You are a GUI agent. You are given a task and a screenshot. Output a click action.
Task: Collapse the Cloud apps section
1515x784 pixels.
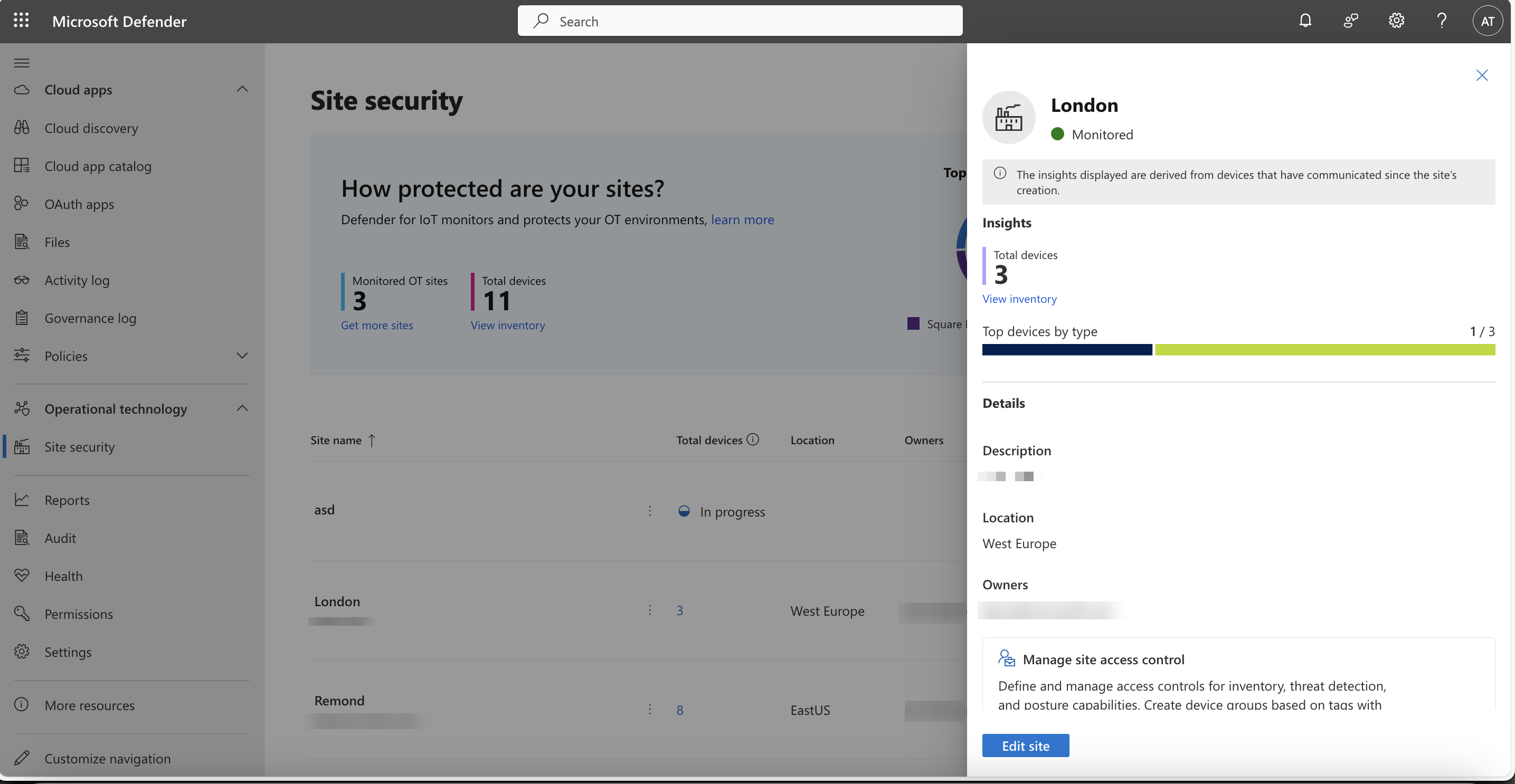[x=242, y=89]
